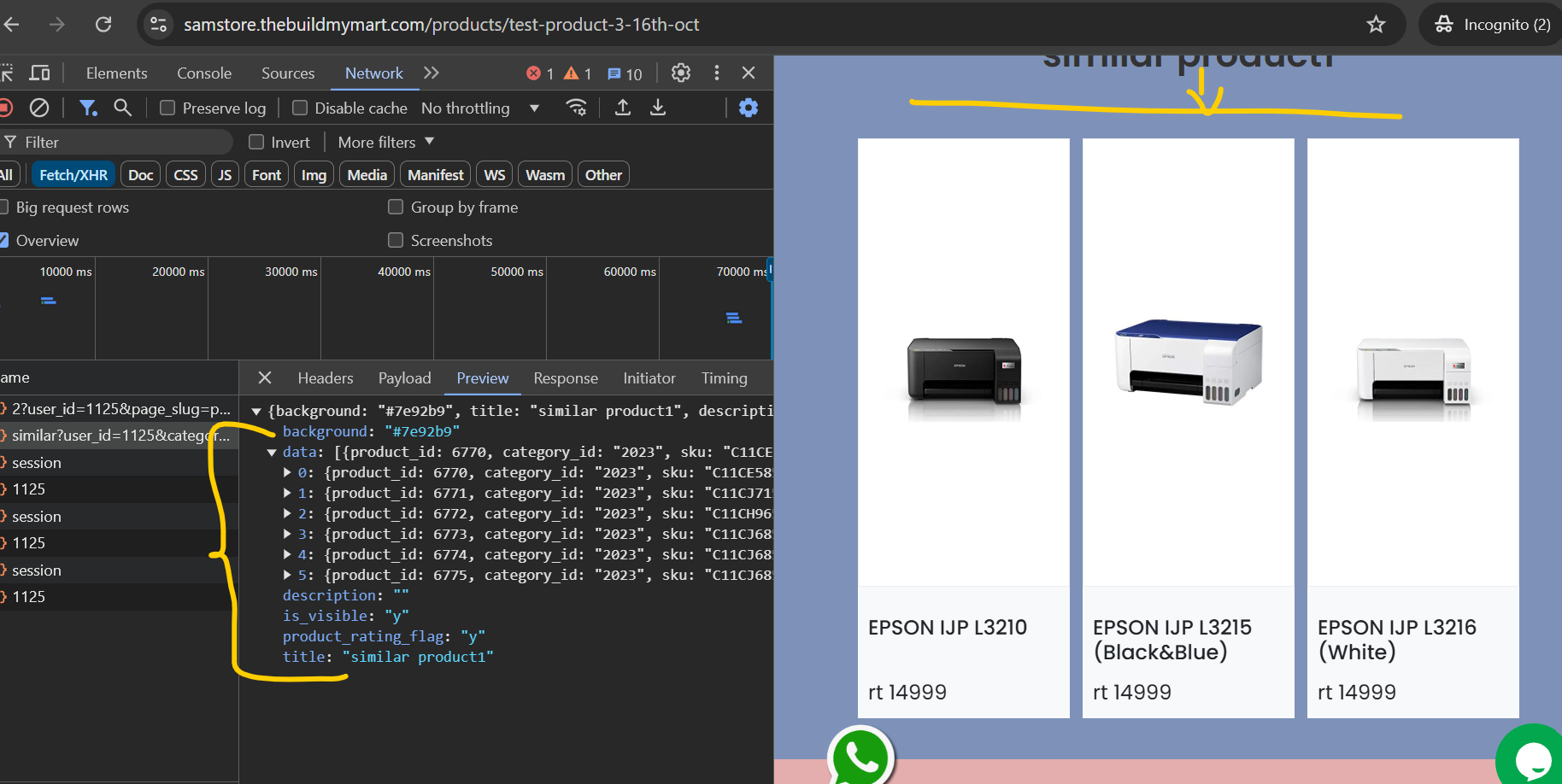The width and height of the screenshot is (1562, 784).
Task: Open the Timing tab of the request
Action: pos(725,377)
